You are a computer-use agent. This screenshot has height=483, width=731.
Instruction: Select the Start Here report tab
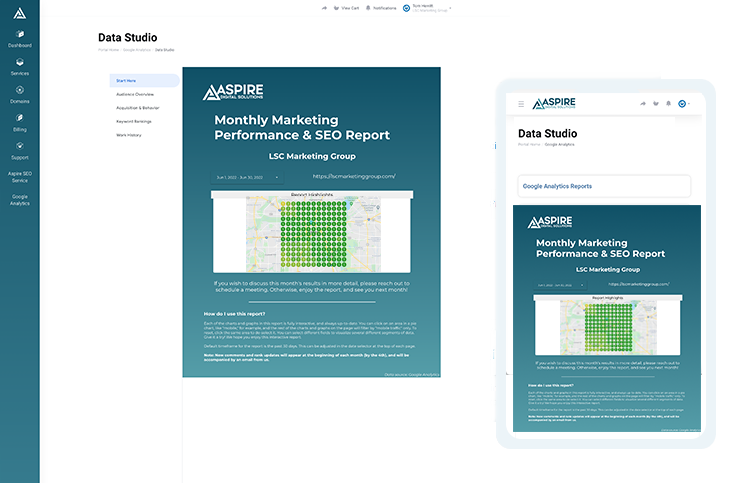(x=145, y=81)
